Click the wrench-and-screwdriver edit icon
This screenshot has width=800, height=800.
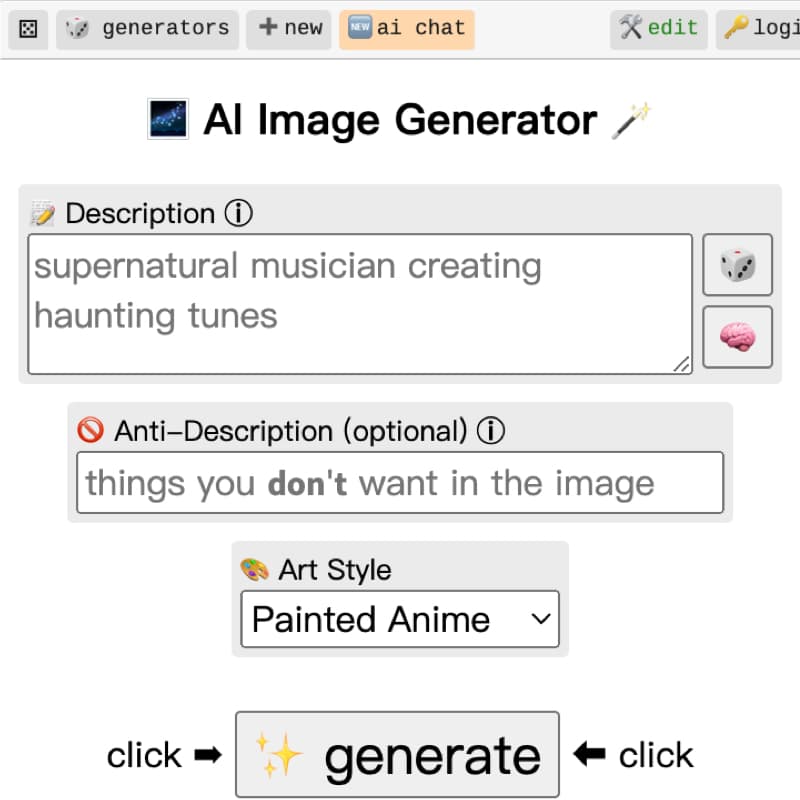pyautogui.click(x=632, y=28)
